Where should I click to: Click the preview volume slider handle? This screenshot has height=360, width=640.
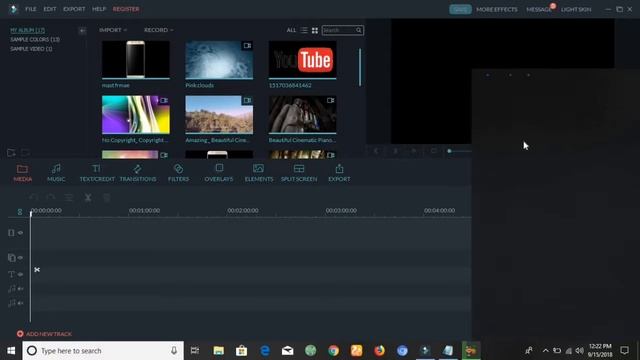449,151
